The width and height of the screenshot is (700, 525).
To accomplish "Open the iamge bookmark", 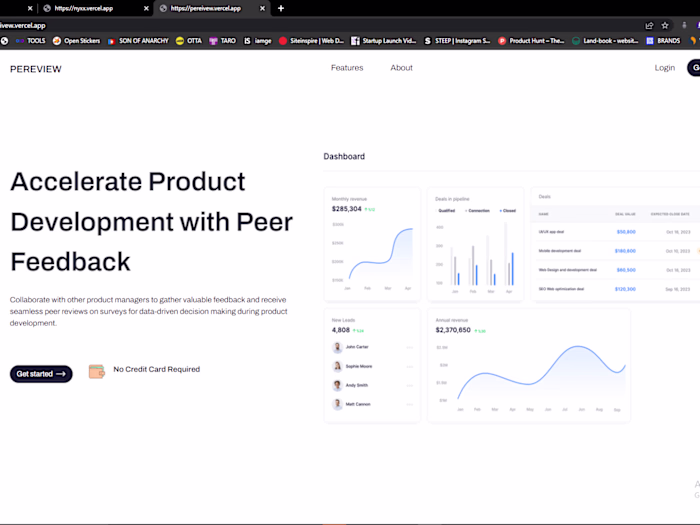I will [258, 41].
